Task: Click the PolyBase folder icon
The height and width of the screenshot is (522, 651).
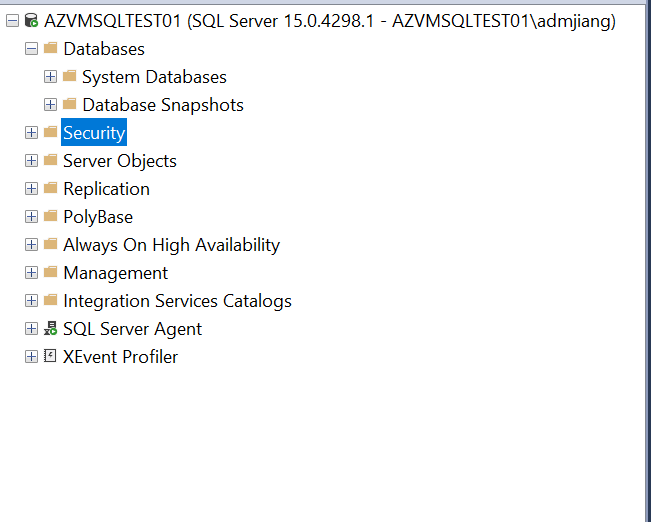Action: click(50, 216)
